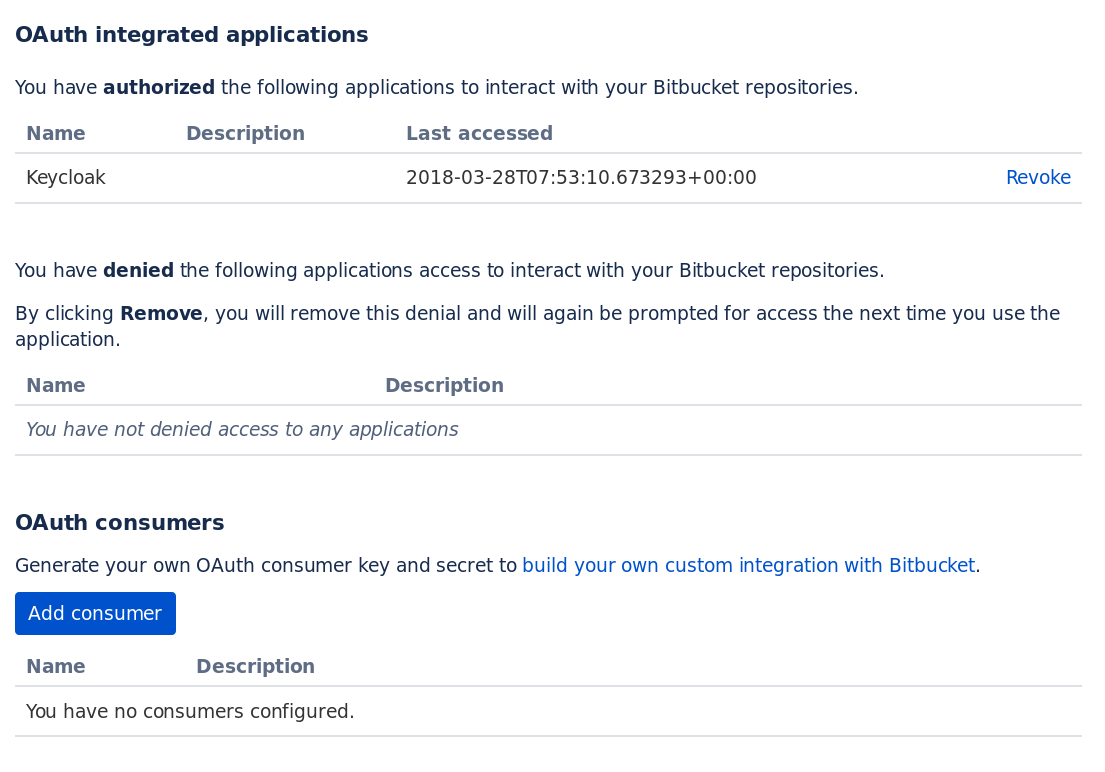
Task: Click the Description header in authorized applications table
Action: [245, 133]
